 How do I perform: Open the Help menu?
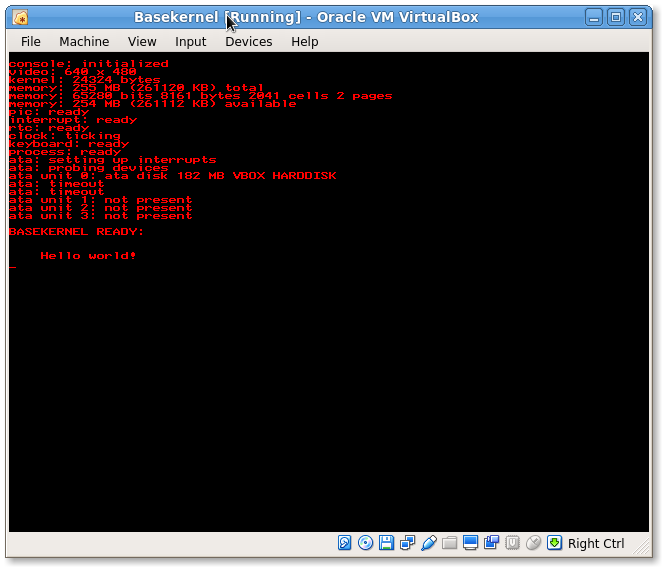[x=304, y=41]
